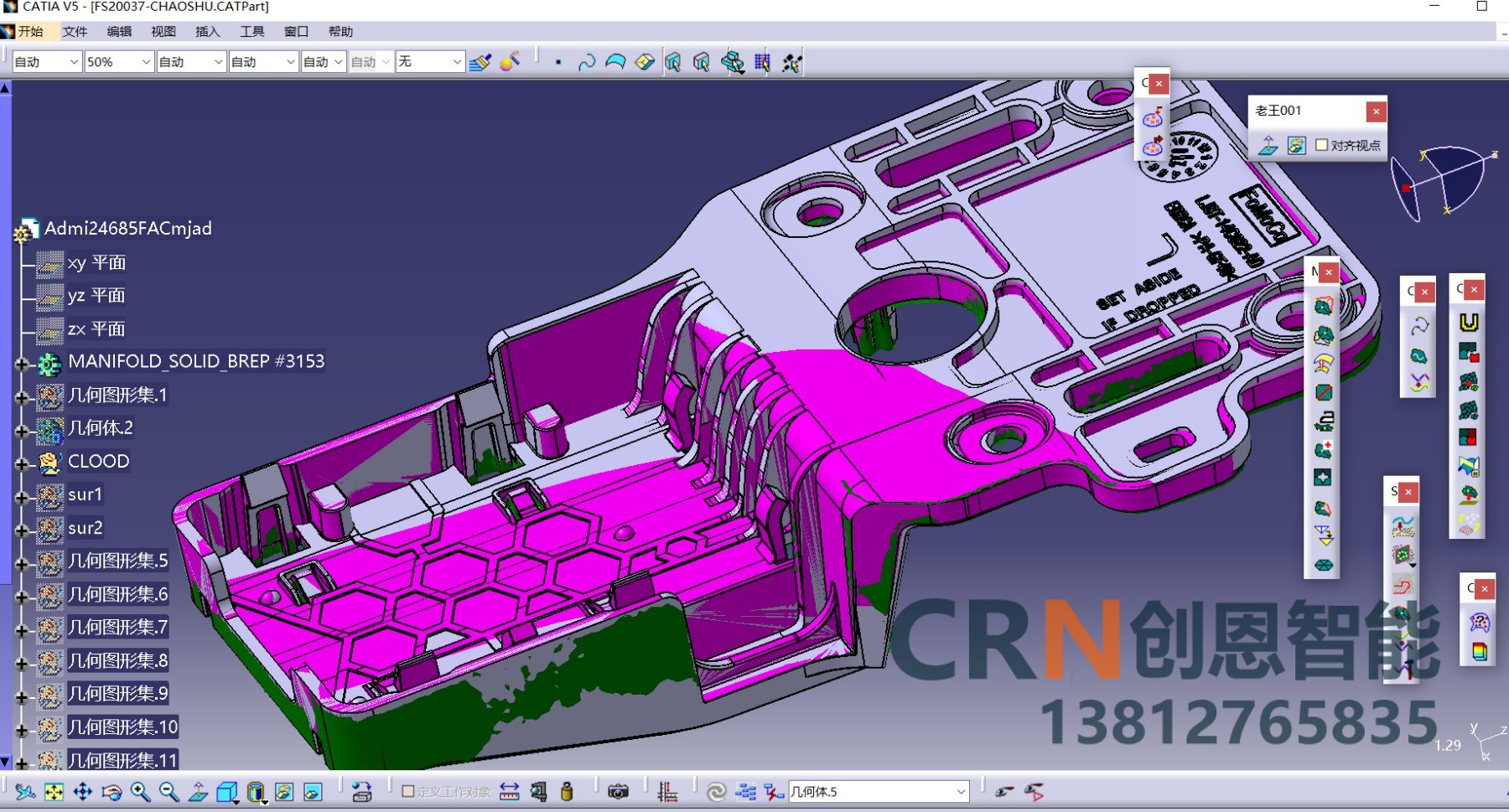Click the Zoom In magnifier
The width and height of the screenshot is (1509, 812).
click(140, 792)
